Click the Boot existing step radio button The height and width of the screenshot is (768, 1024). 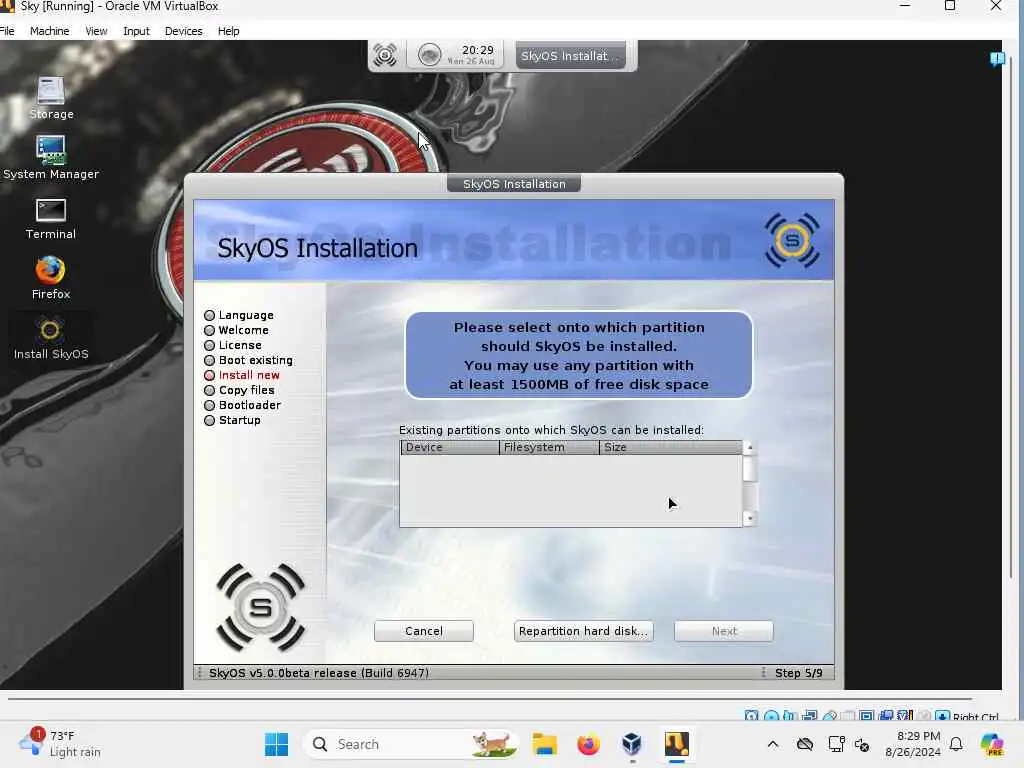click(x=210, y=360)
